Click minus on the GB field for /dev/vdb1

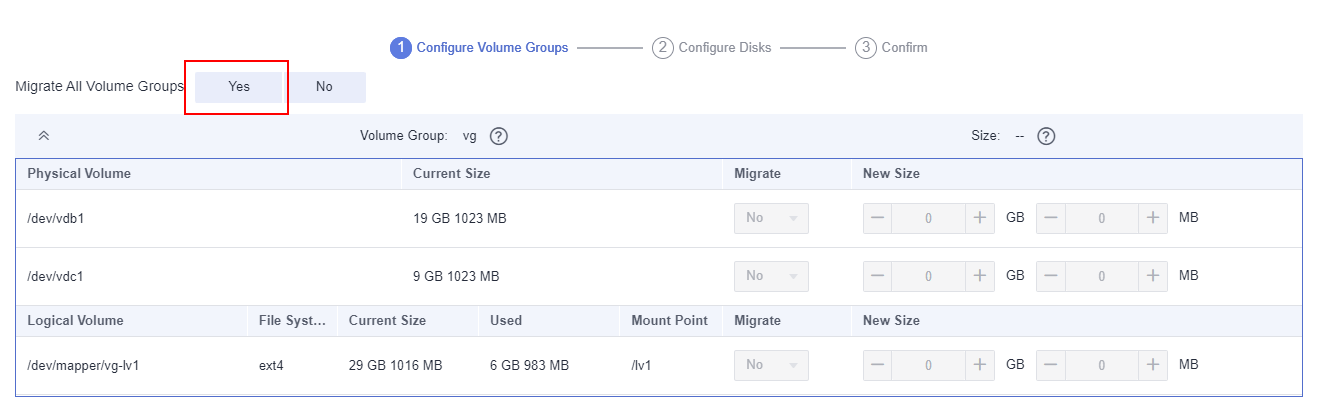tap(877, 218)
